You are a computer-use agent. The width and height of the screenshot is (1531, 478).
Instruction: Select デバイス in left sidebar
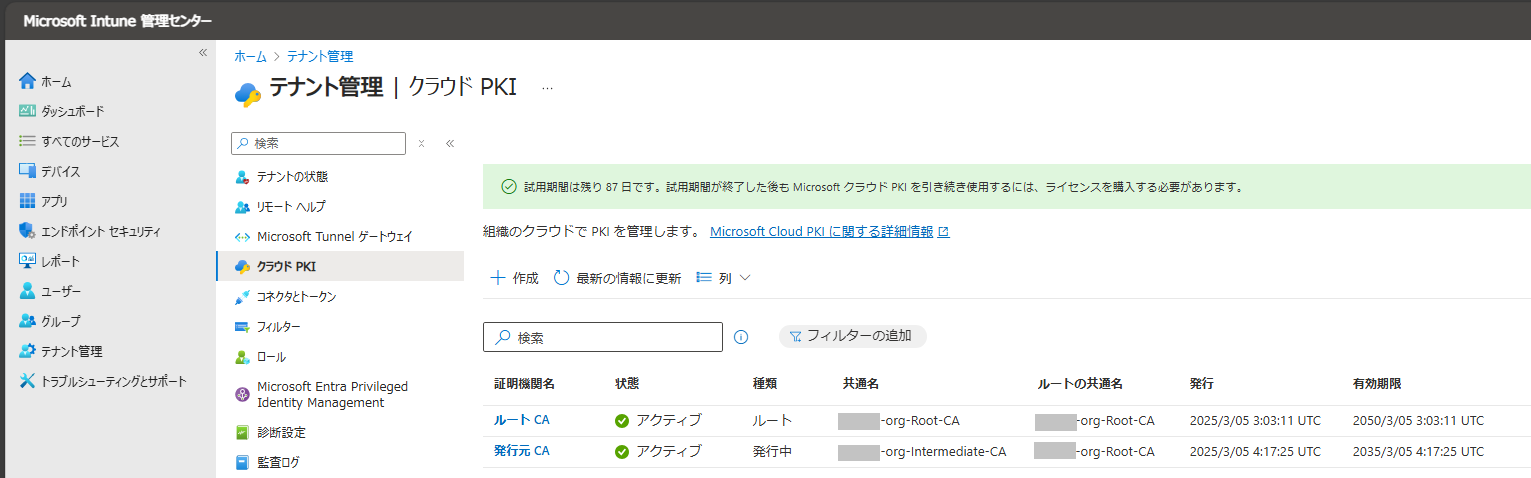click(x=61, y=171)
